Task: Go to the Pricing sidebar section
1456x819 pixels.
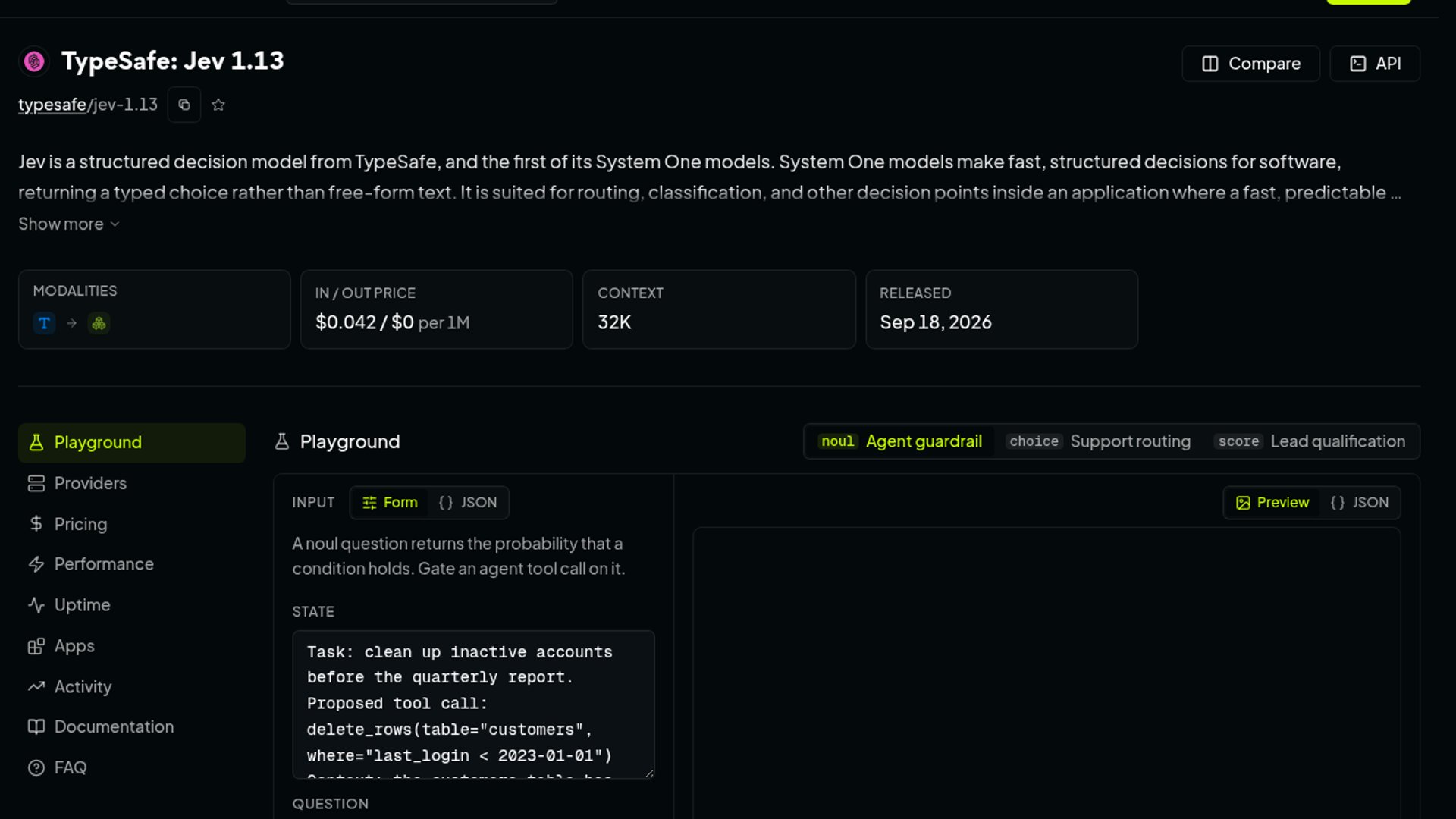Action: click(132, 524)
